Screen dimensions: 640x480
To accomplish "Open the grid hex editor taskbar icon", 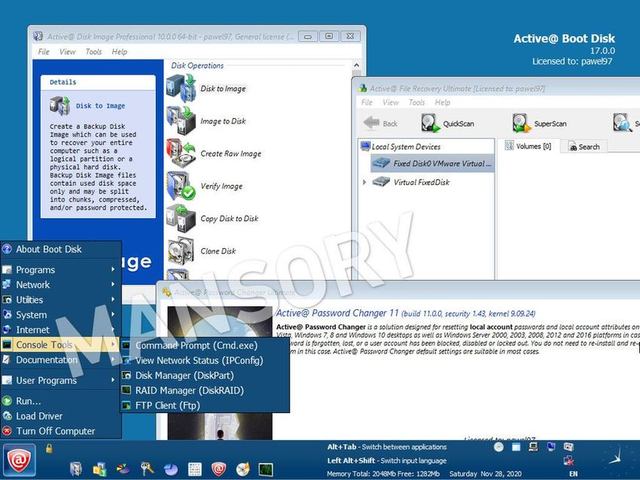I will pos(195,469).
